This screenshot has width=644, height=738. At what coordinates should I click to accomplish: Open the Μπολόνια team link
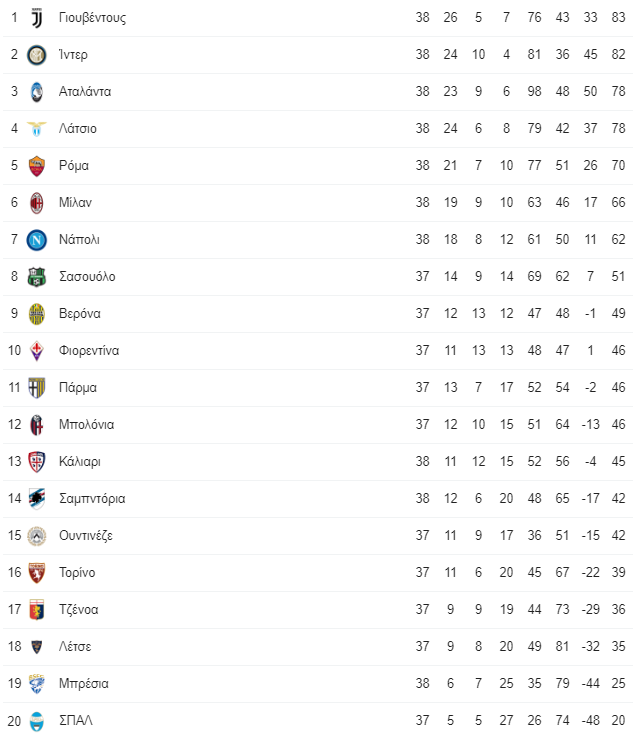tap(86, 425)
